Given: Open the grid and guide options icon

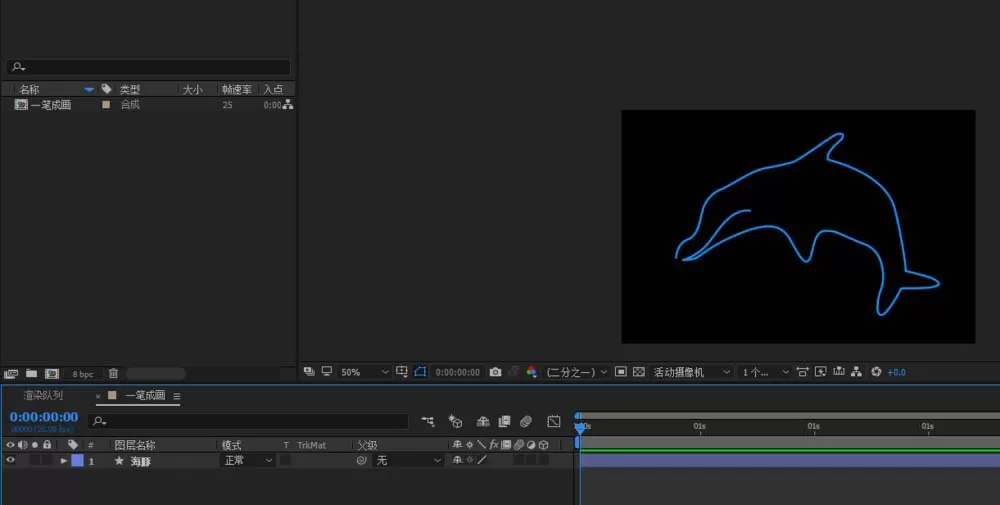Looking at the screenshot, I should point(402,372).
